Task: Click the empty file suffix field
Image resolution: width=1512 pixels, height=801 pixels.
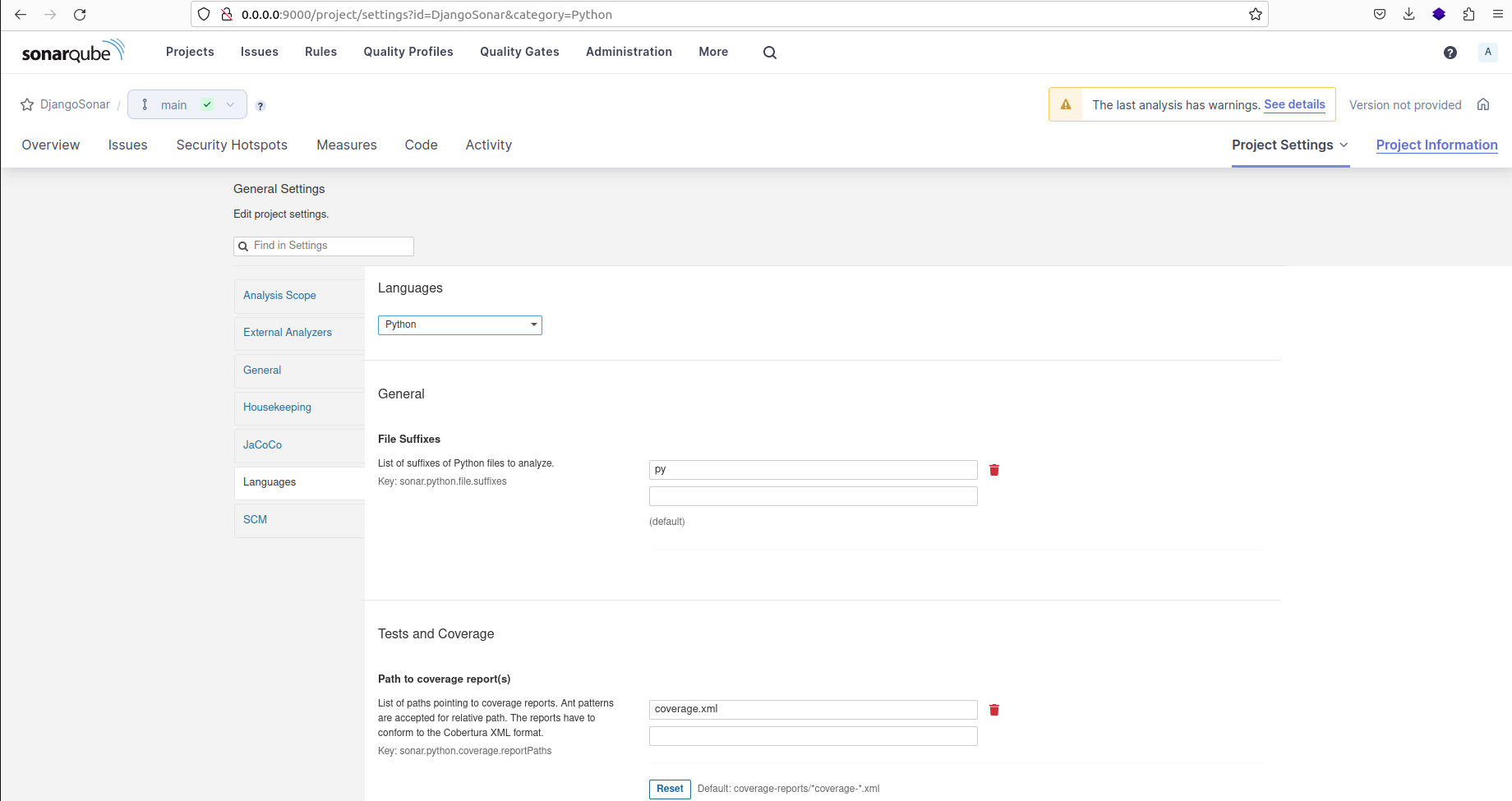Action: click(x=814, y=496)
